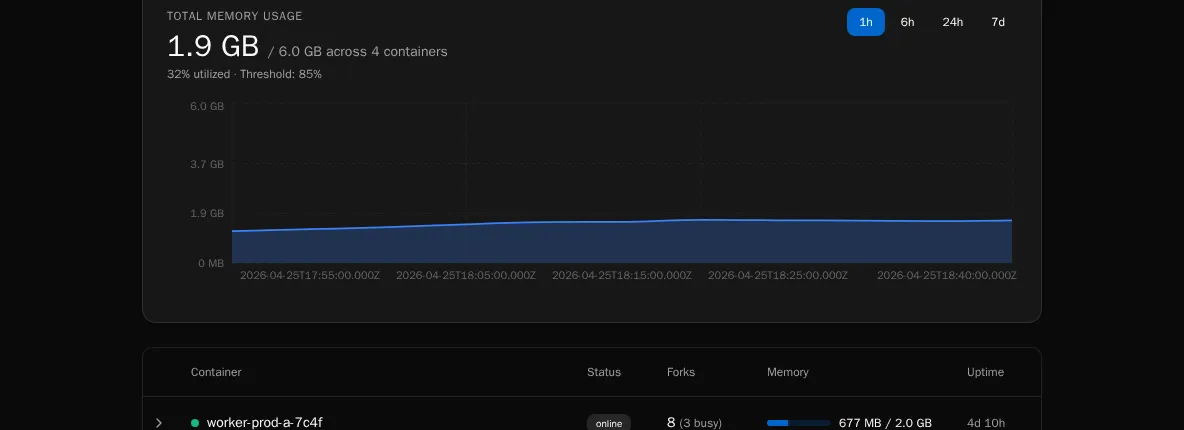This screenshot has width=1184, height=430.
Task: Click the 677 MB / 2.0 GB memory text
Action: pyautogui.click(x=885, y=423)
